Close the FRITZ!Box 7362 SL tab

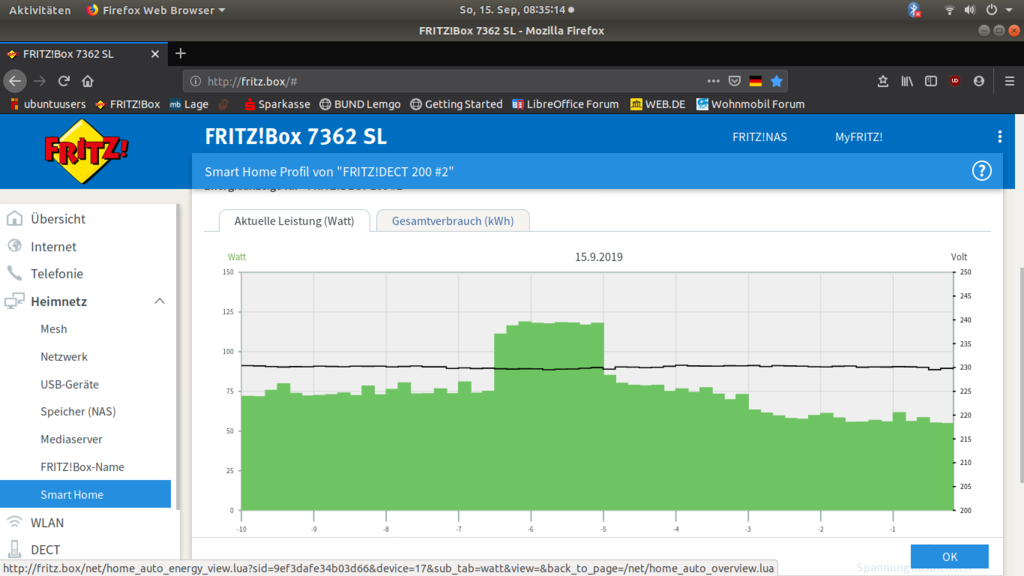pyautogui.click(x=155, y=54)
